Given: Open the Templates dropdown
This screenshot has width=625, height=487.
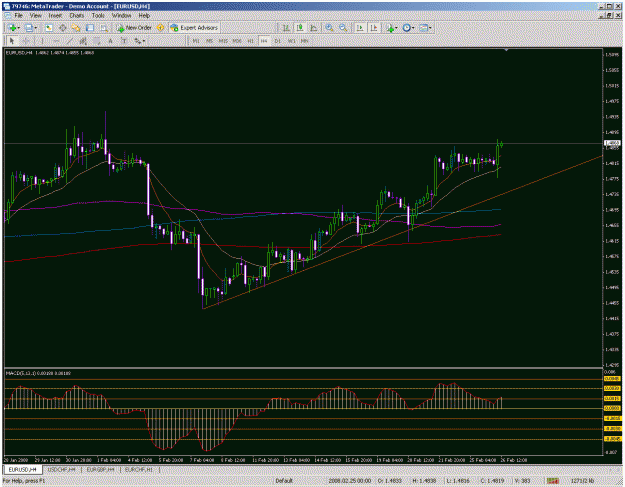Looking at the screenshot, I should [x=425, y=27].
